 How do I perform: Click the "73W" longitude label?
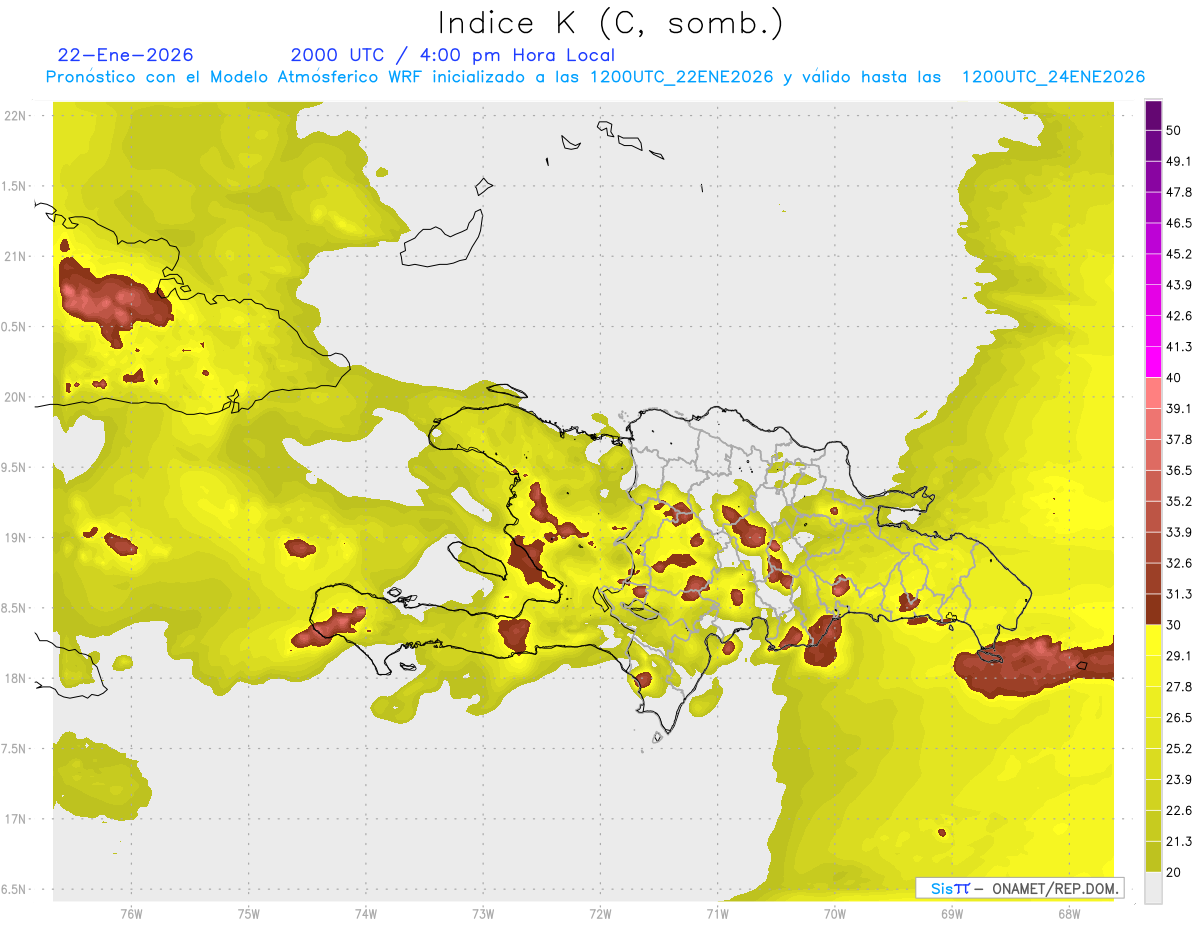(x=483, y=913)
